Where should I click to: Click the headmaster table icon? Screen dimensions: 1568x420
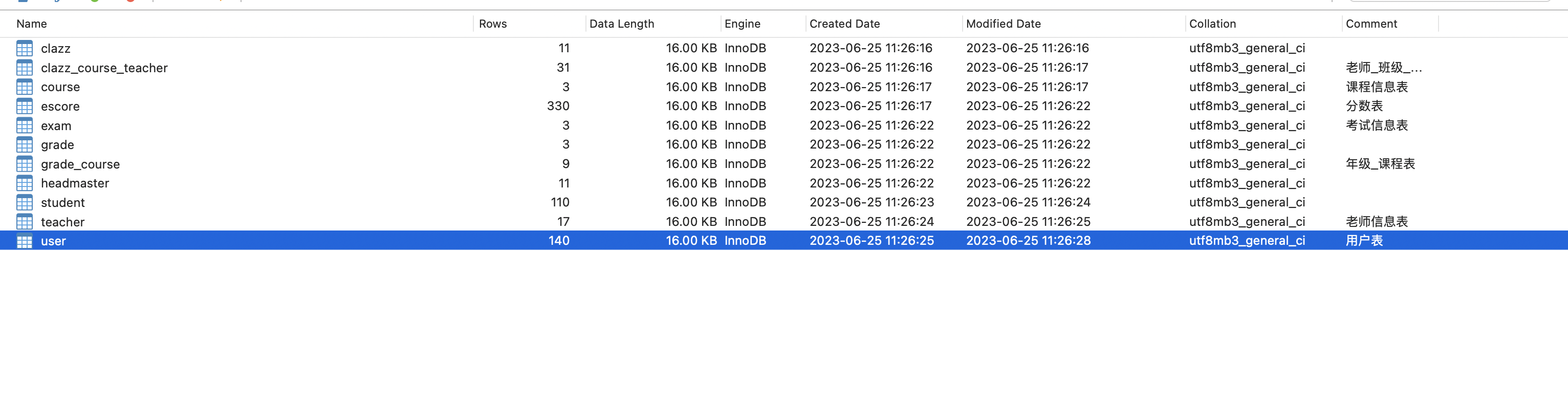pos(25,183)
